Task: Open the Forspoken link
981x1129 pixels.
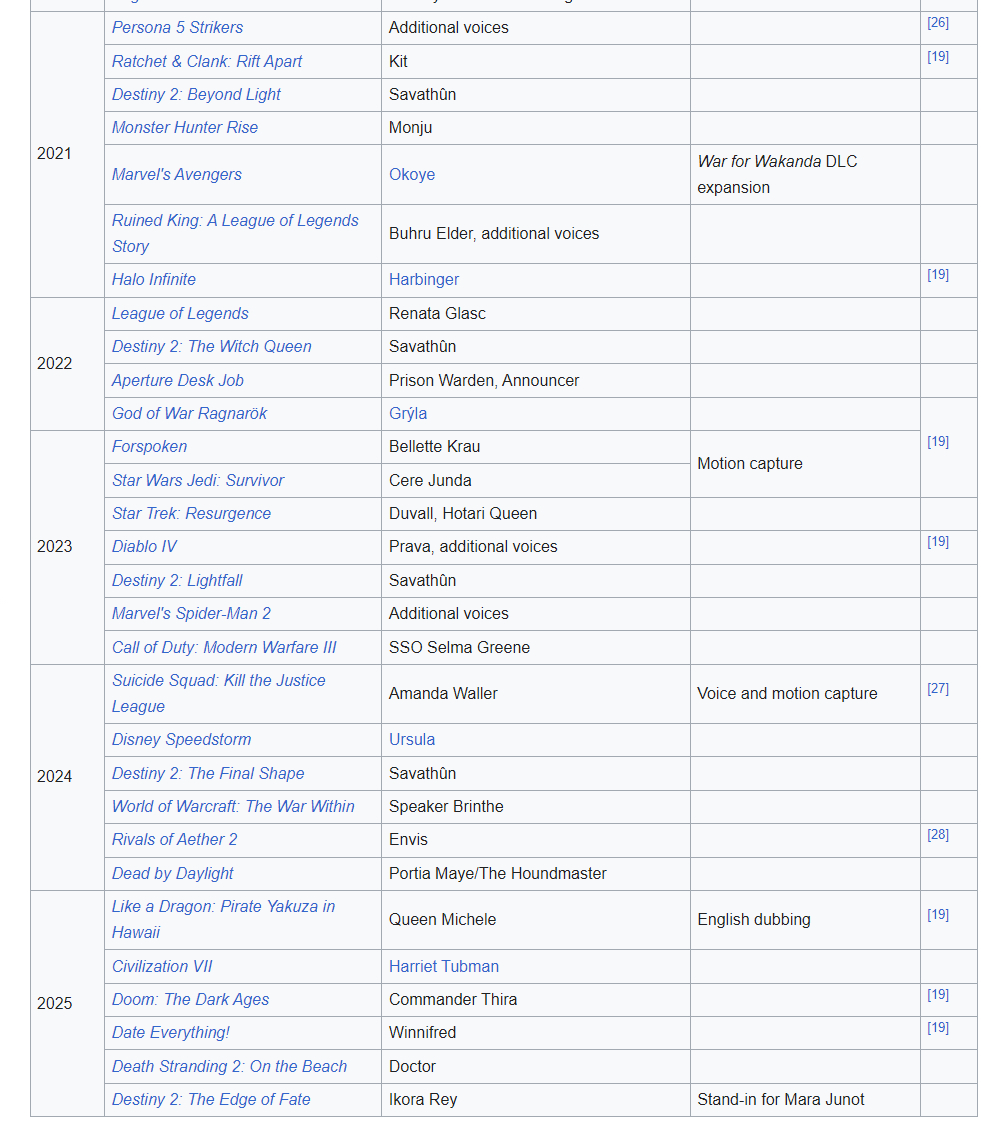Action: pyautogui.click(x=149, y=446)
